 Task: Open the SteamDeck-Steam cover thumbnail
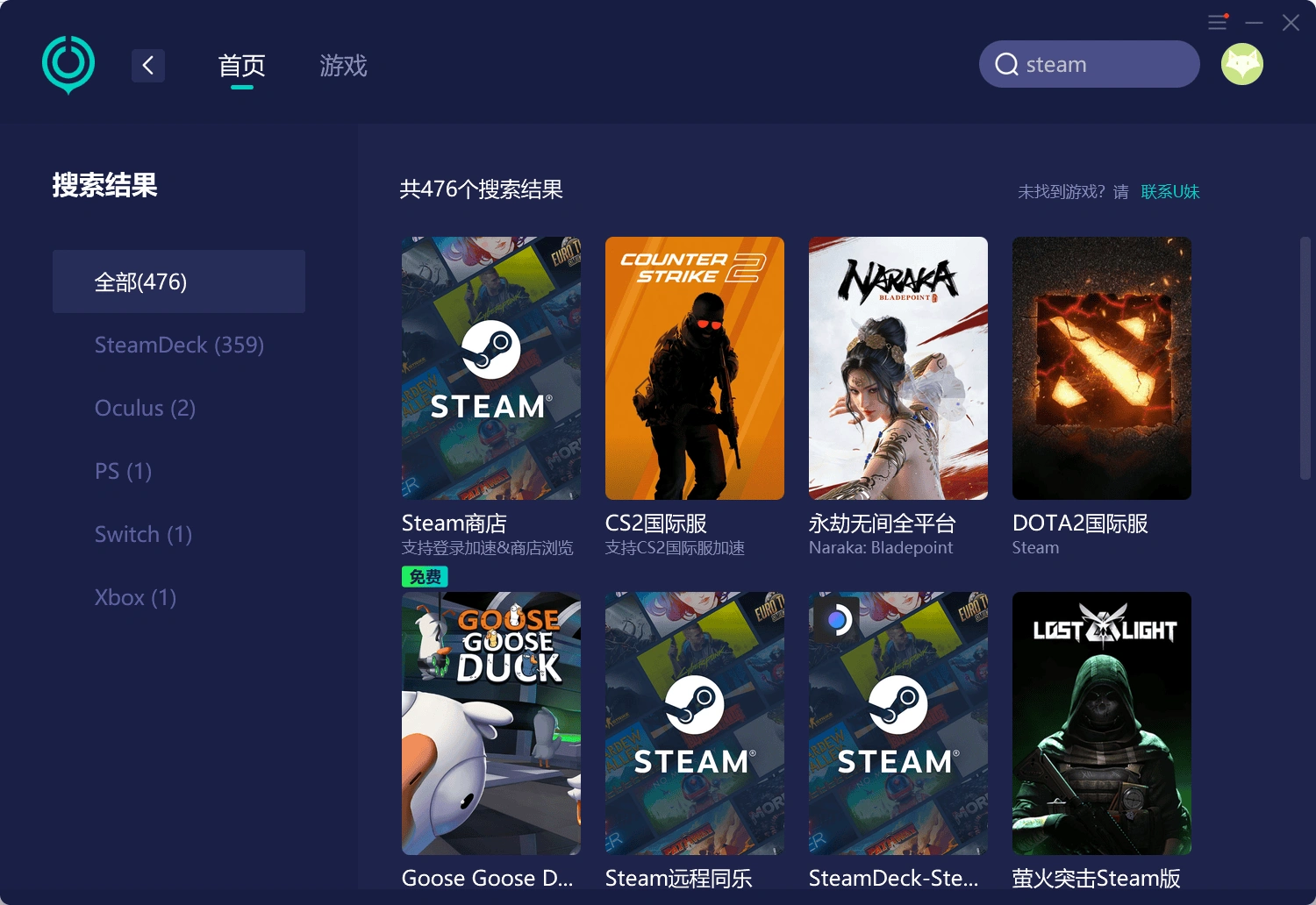point(898,723)
